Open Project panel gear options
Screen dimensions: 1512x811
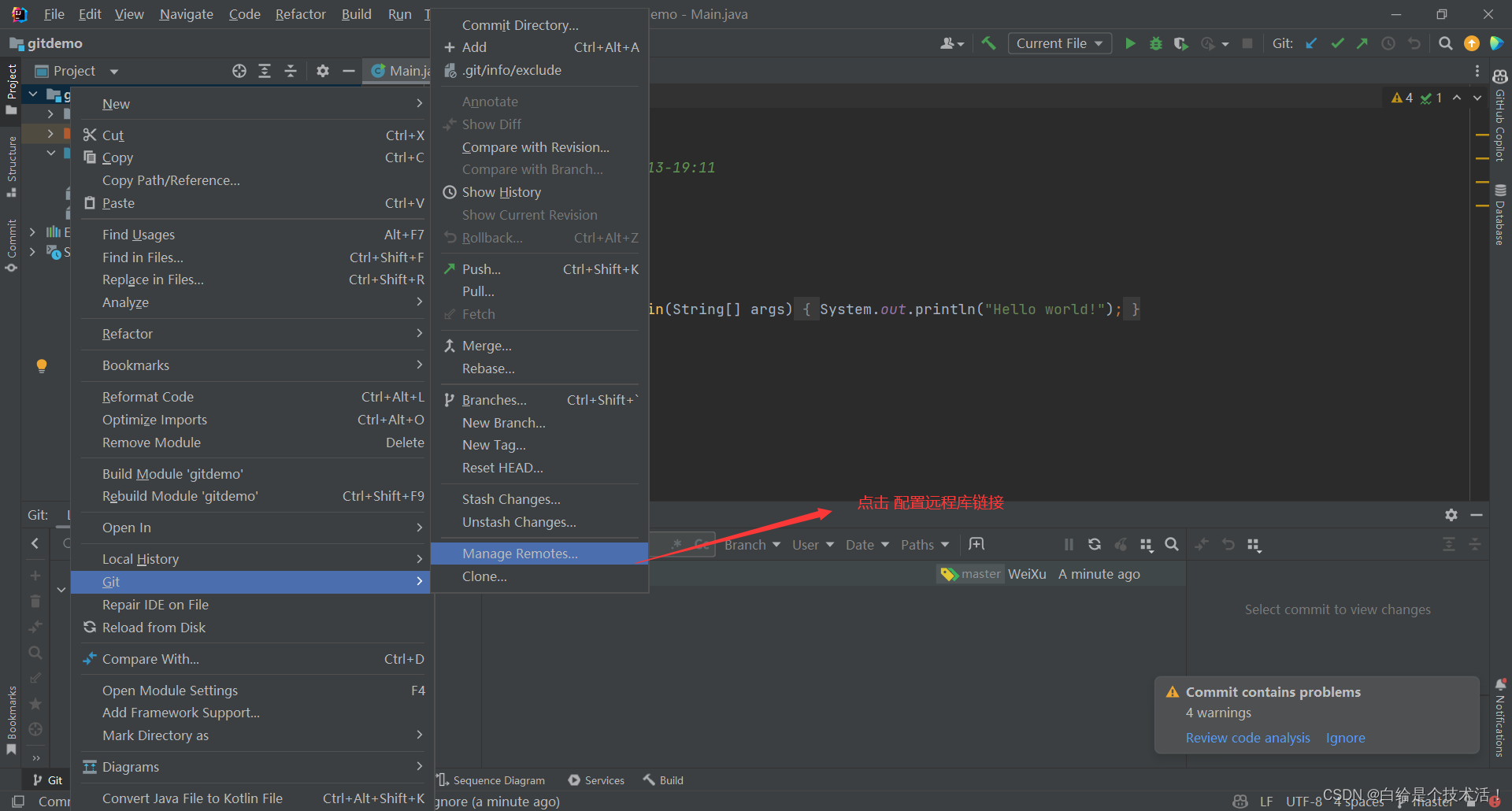[323, 71]
